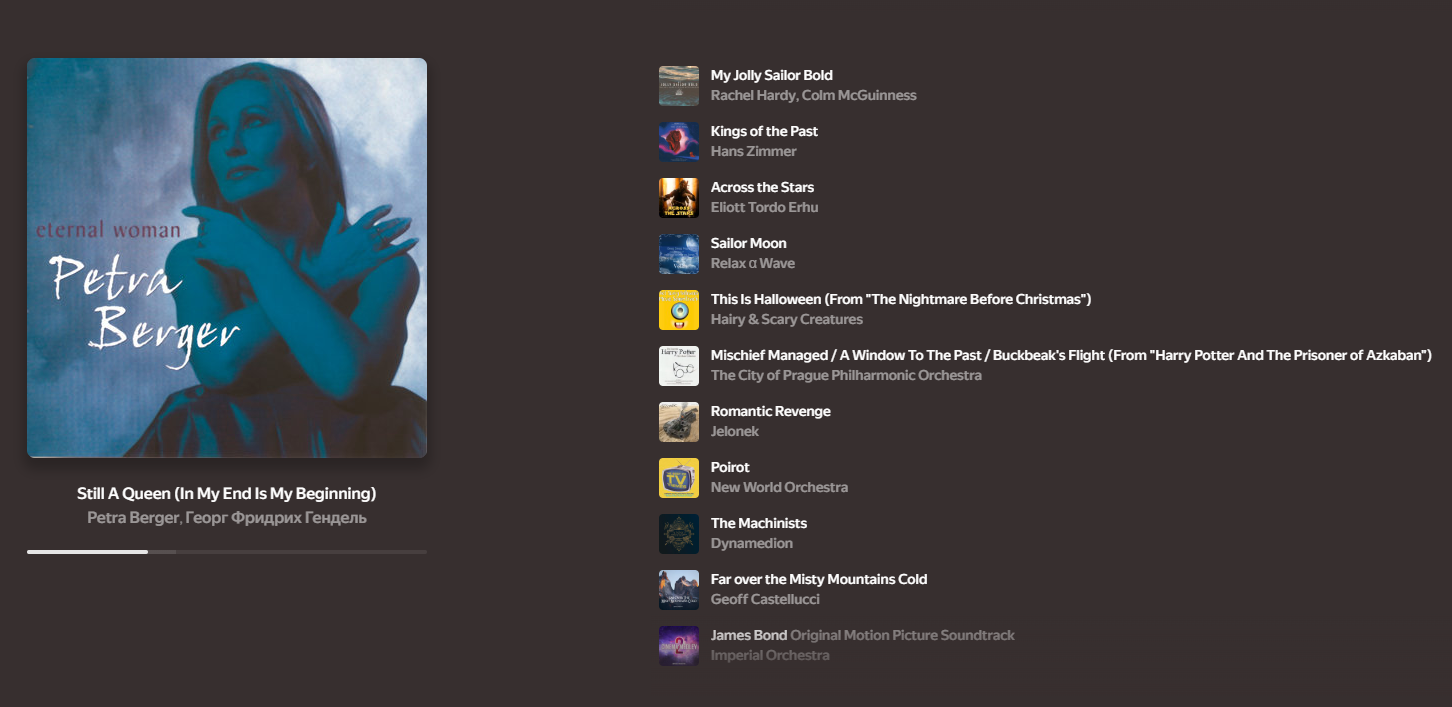The width and height of the screenshot is (1452, 707).
Task: Click the yellow This Is Halloween cover icon
Action: pyautogui.click(x=679, y=310)
